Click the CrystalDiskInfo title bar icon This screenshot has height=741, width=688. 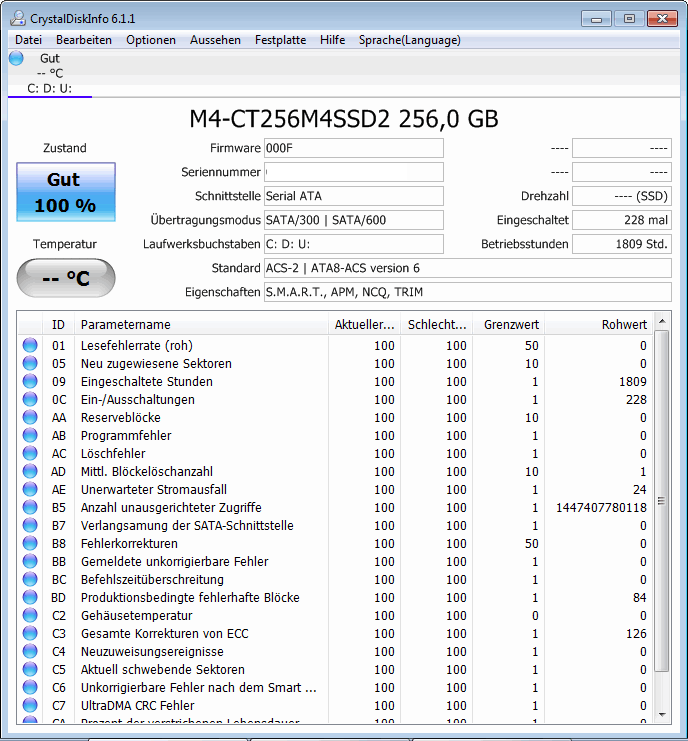(18, 18)
